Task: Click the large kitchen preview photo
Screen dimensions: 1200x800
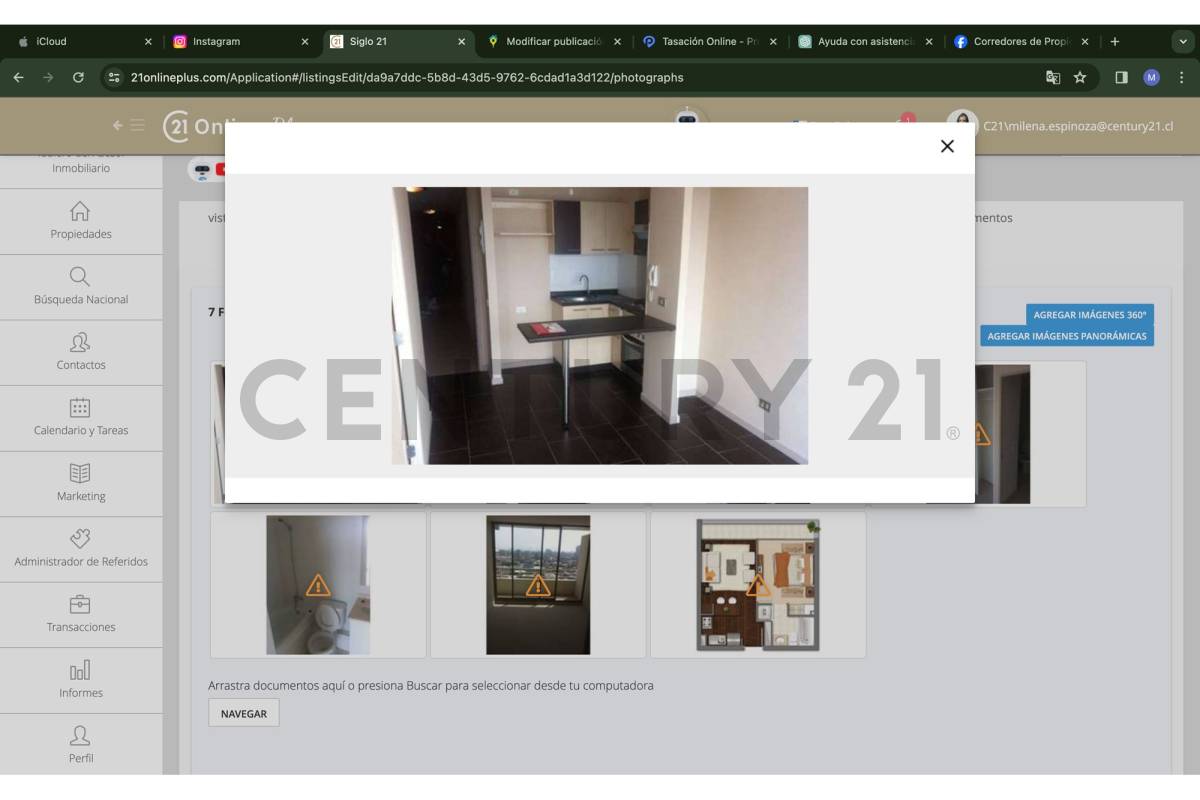Action: tap(600, 325)
